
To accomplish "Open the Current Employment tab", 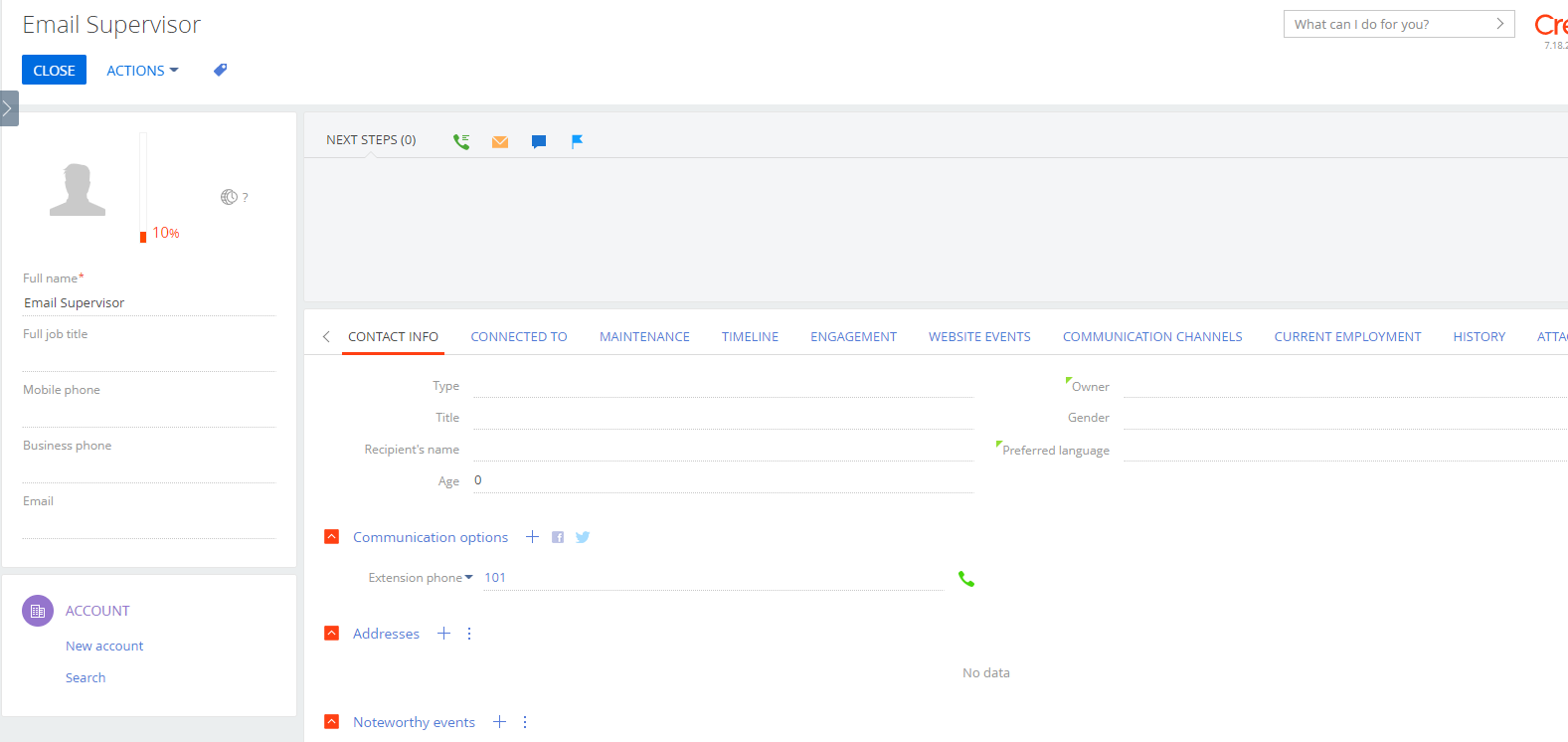I will [1347, 337].
